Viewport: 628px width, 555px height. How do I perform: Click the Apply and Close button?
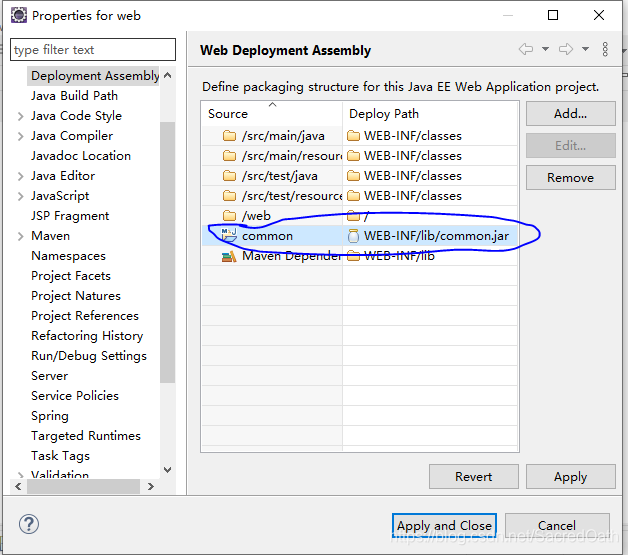(444, 525)
